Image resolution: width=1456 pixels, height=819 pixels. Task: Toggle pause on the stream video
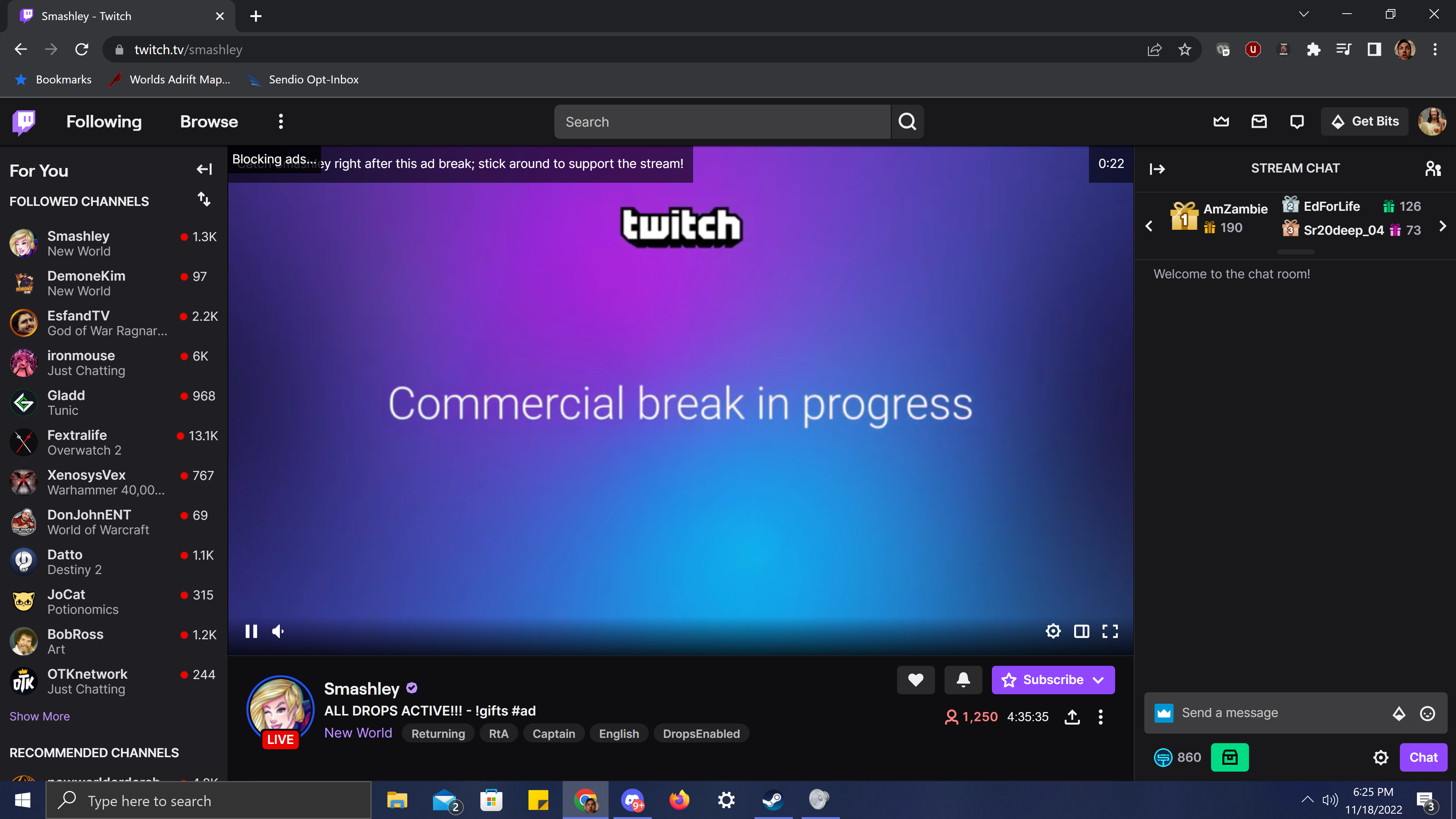coord(251,631)
